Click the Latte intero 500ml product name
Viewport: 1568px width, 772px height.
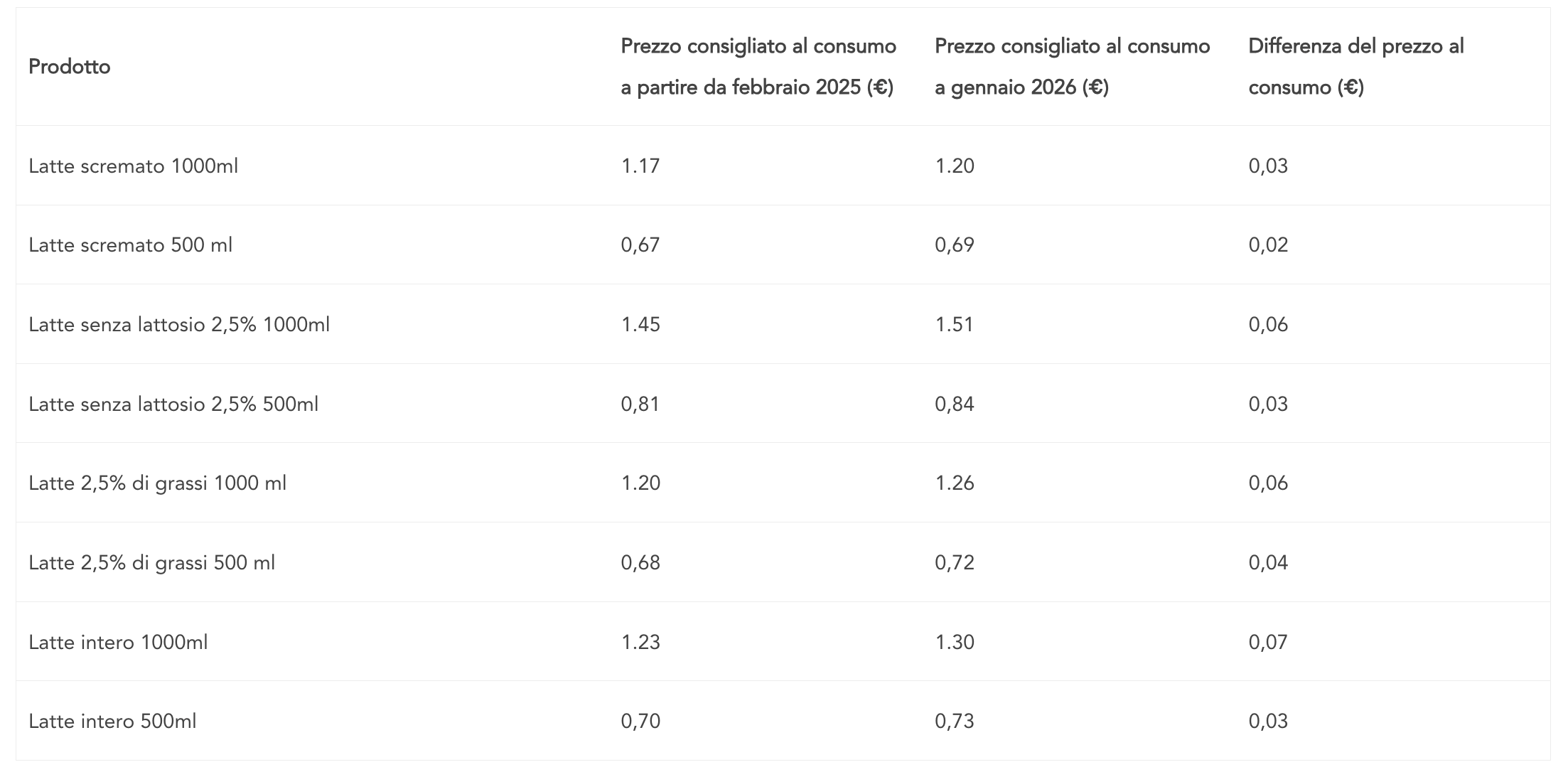coord(112,722)
